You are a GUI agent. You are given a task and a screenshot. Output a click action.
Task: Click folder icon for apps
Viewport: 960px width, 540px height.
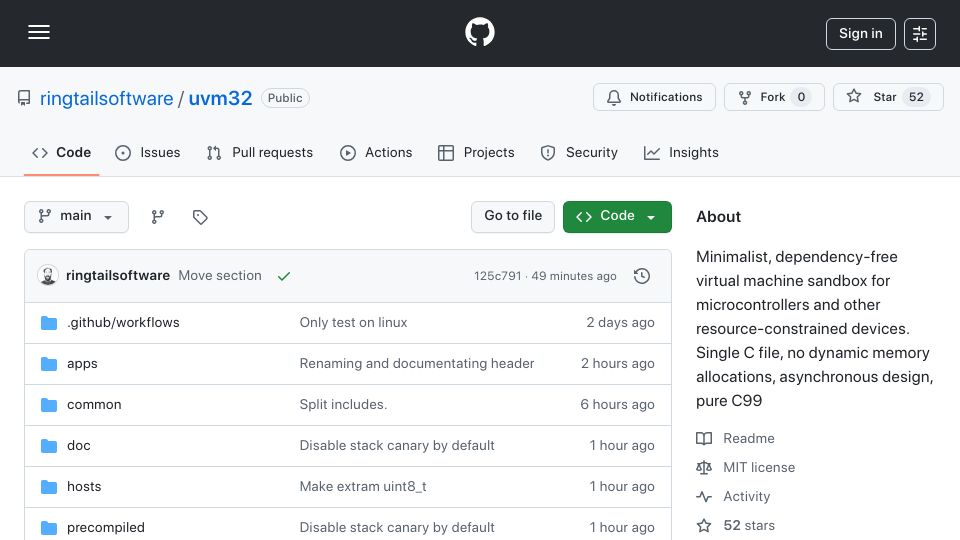click(49, 364)
